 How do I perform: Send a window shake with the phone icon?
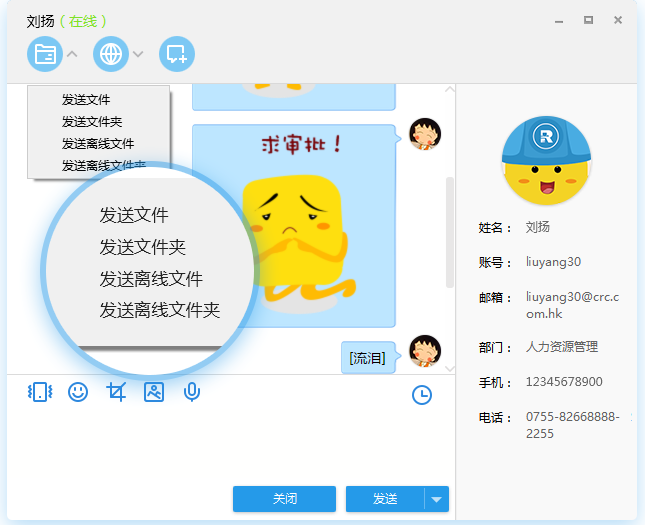39,392
